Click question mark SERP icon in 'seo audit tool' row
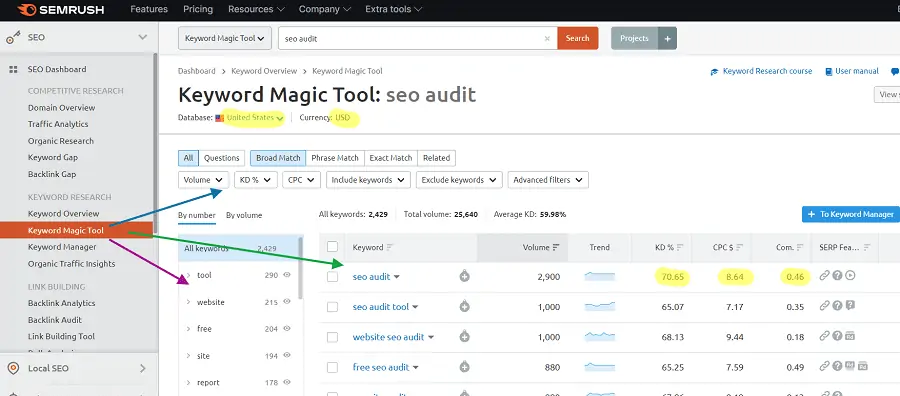The image size is (900, 396). (837, 306)
